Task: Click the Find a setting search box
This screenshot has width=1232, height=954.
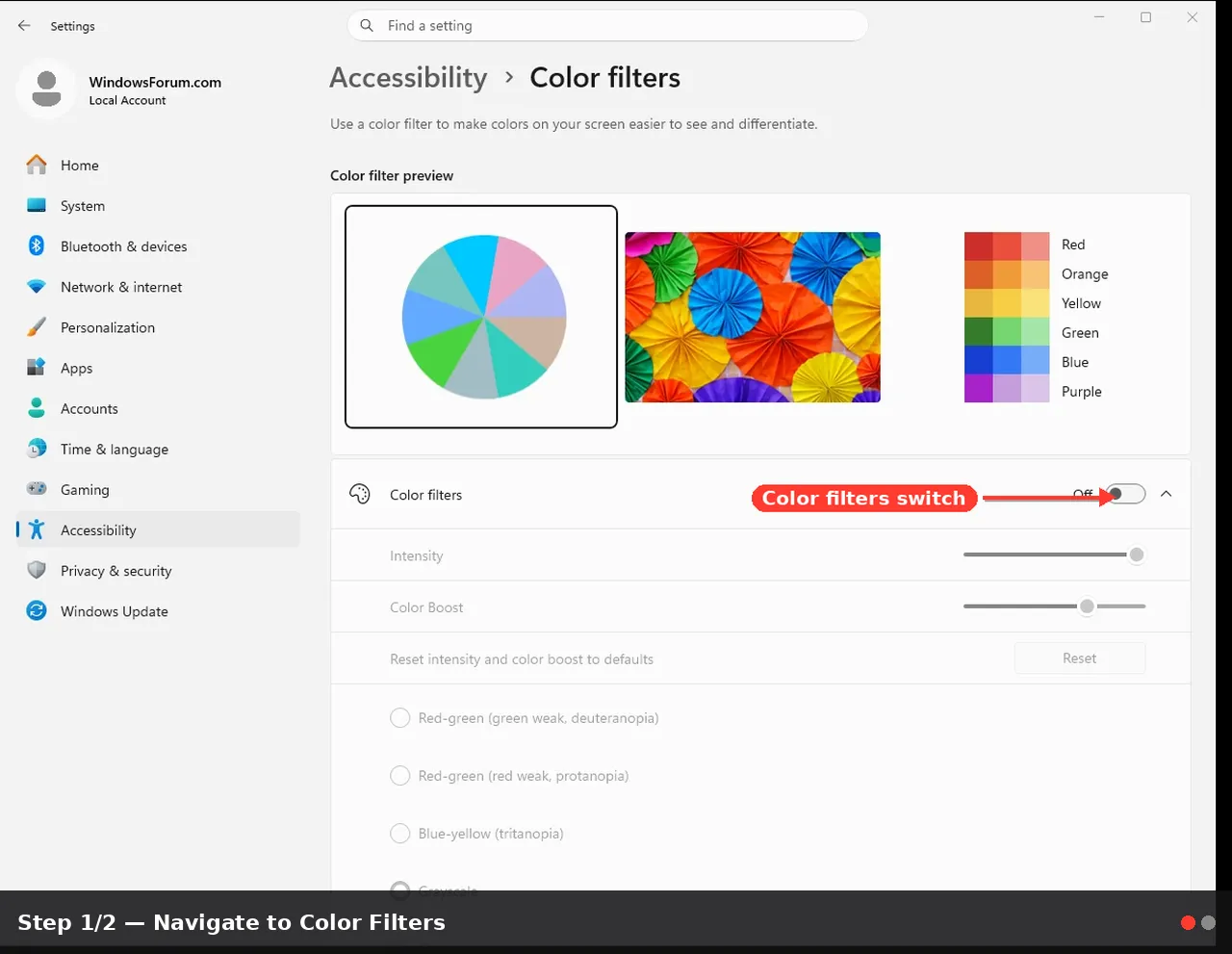Action: coord(607,26)
